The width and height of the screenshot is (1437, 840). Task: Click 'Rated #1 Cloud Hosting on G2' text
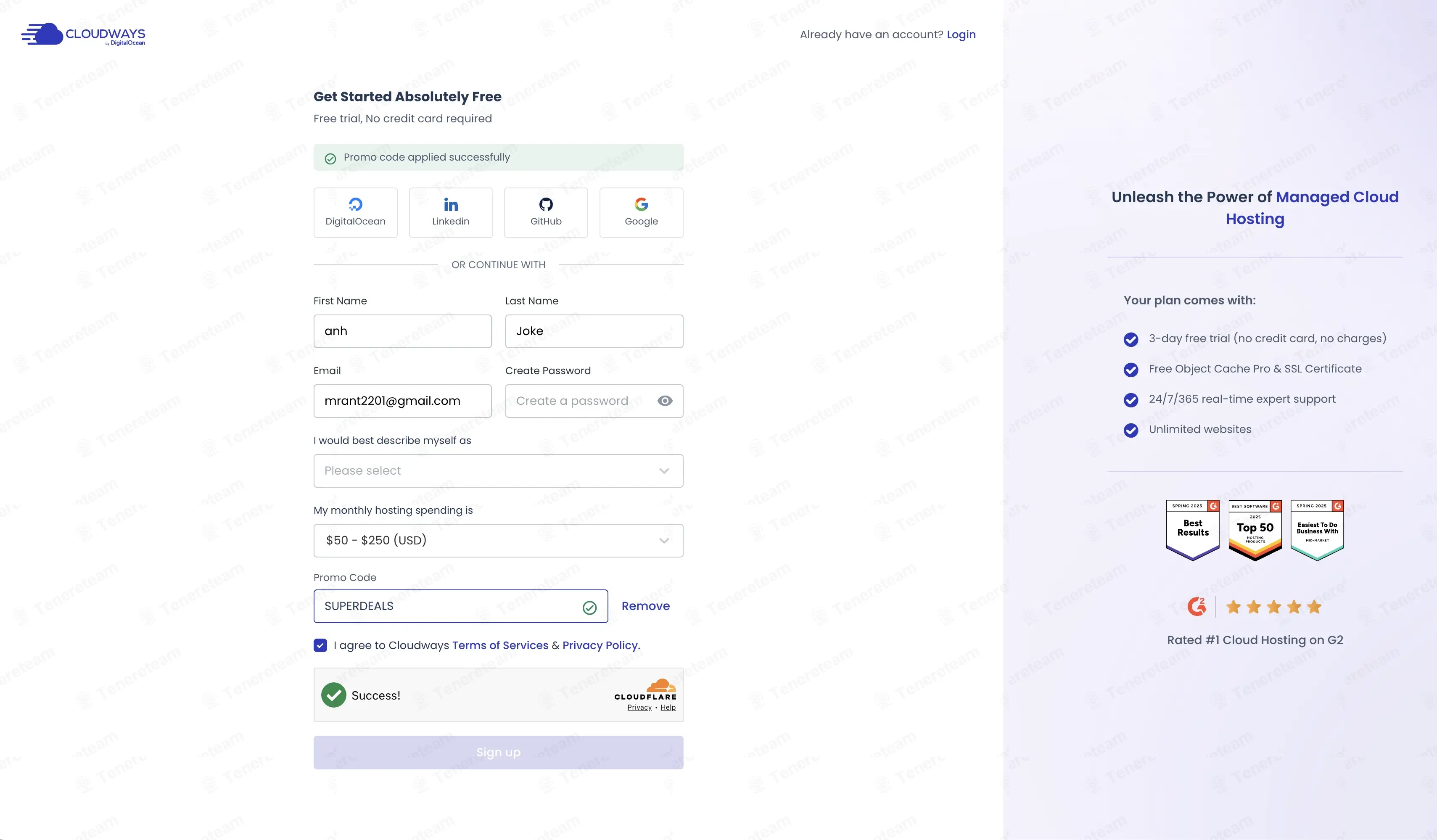click(x=1255, y=640)
